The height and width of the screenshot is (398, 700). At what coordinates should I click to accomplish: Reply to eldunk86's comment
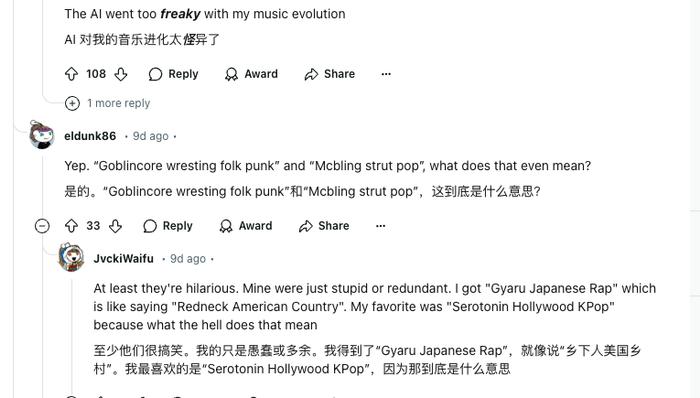[167, 226]
